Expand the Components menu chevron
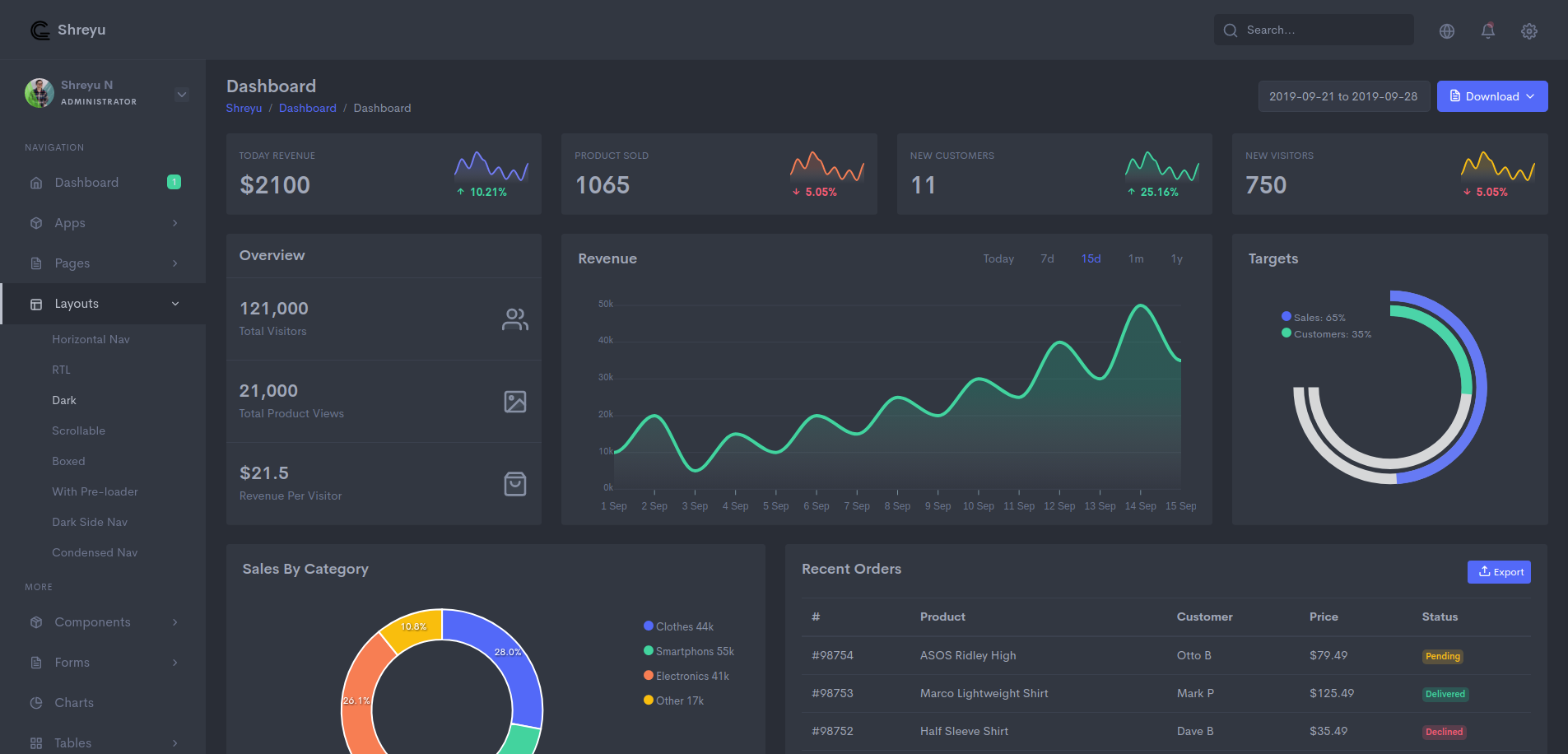1568x754 pixels. click(x=175, y=622)
